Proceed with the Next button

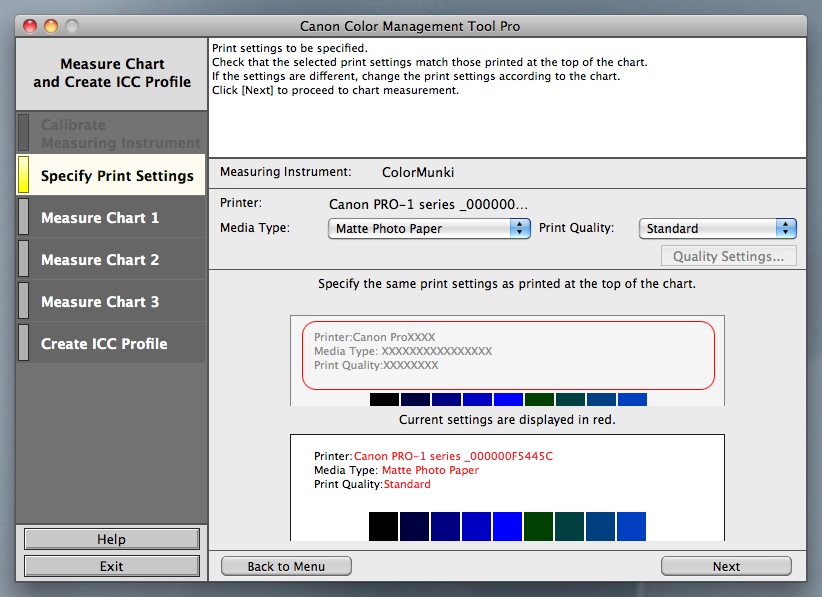point(726,566)
